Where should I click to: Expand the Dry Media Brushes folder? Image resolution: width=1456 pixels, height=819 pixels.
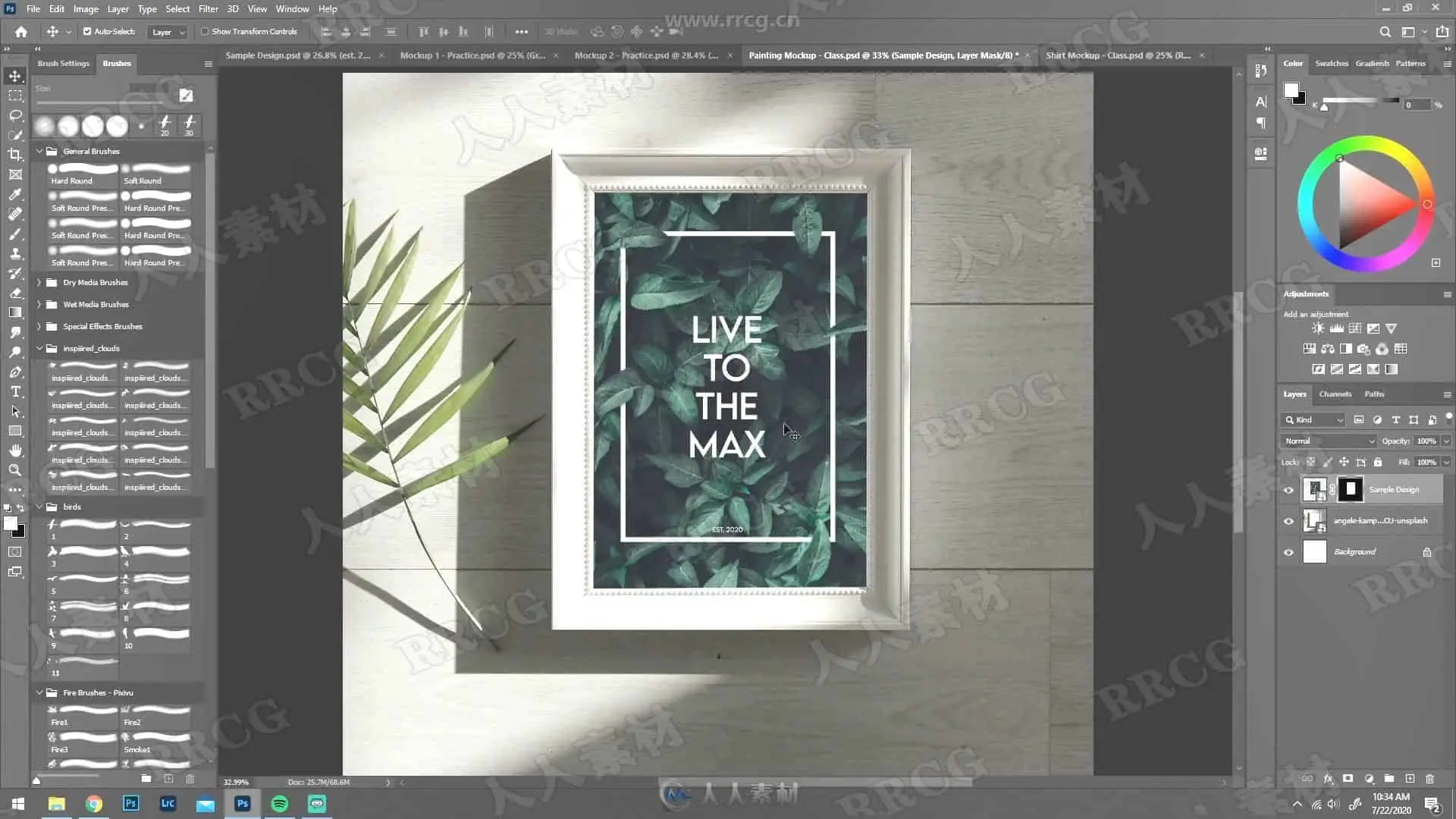(39, 282)
